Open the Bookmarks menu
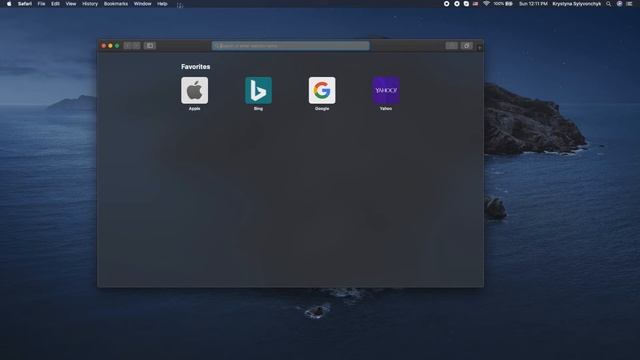Viewport: 640px width, 360px height. click(116, 4)
